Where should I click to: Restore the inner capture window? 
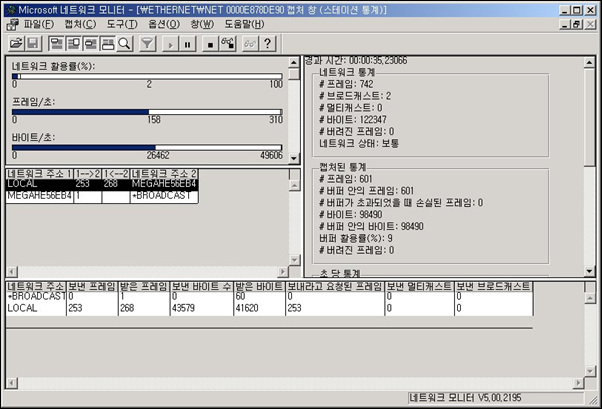(x=577, y=25)
